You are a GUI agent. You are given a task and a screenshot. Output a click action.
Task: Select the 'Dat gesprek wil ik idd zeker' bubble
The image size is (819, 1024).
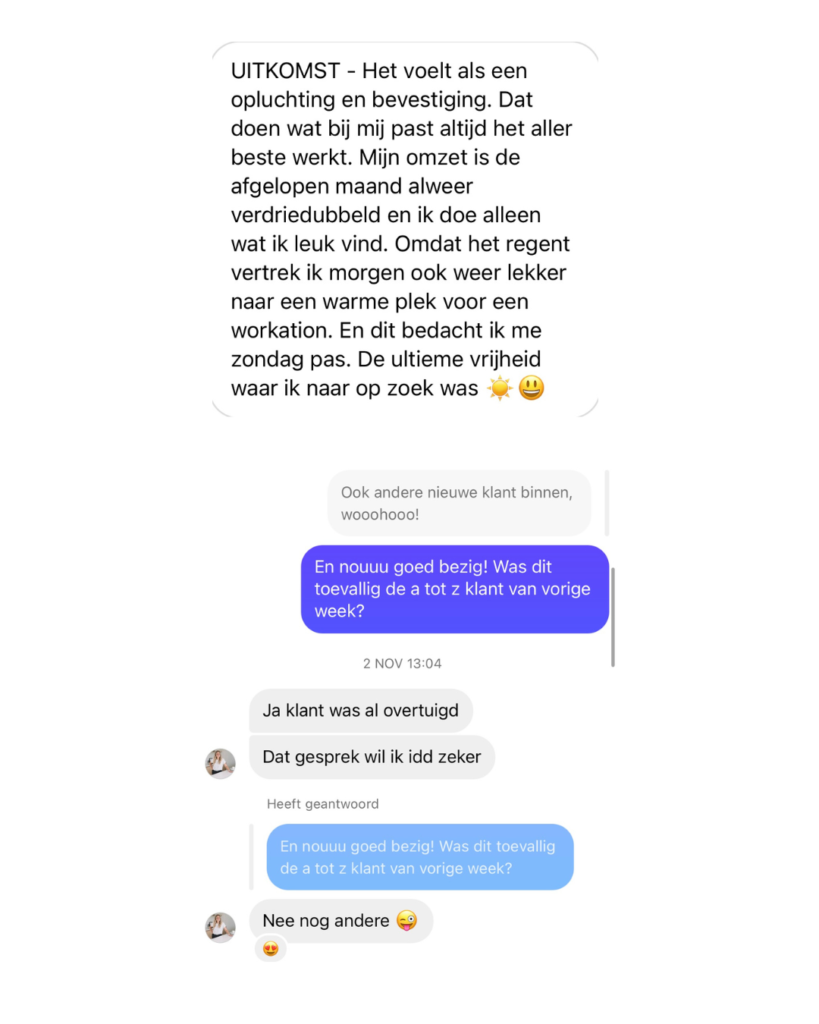372,757
